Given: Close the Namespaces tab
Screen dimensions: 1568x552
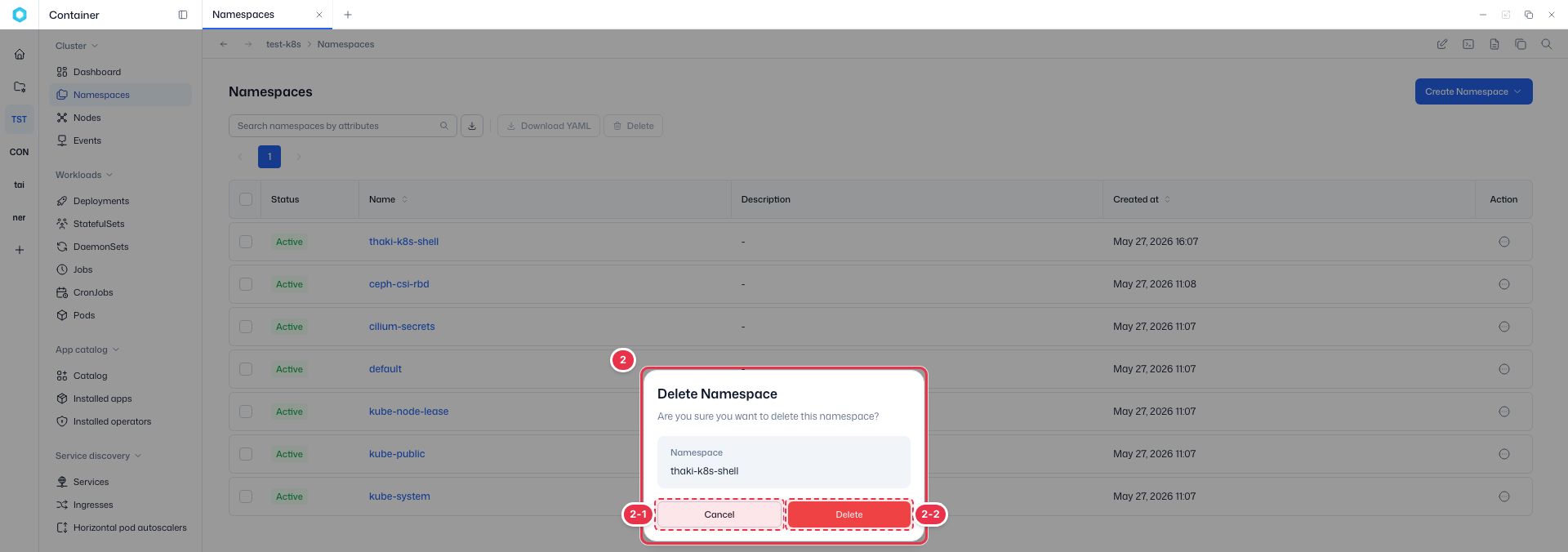Looking at the screenshot, I should point(319,15).
